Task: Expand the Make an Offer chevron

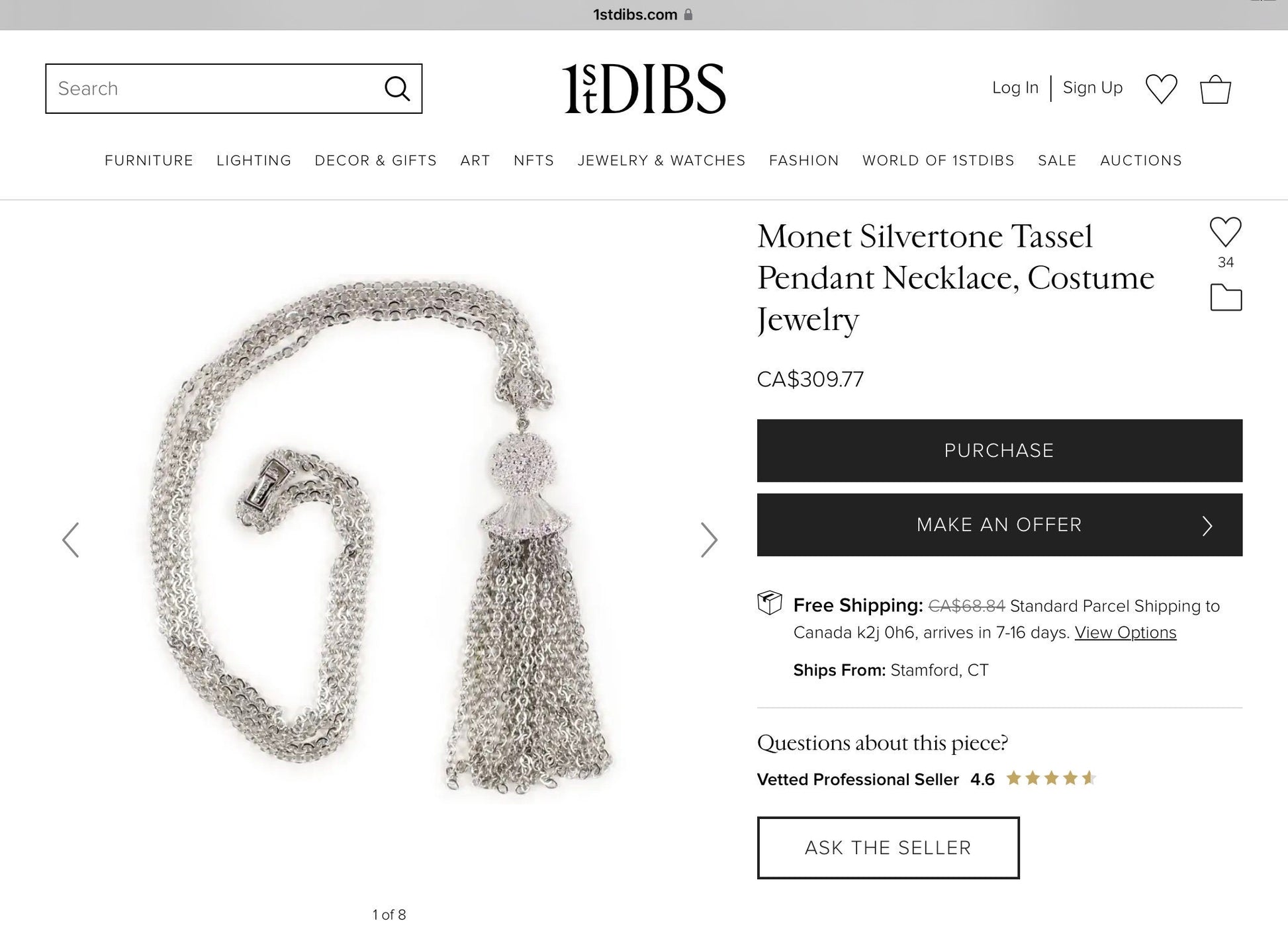Action: (x=1207, y=525)
